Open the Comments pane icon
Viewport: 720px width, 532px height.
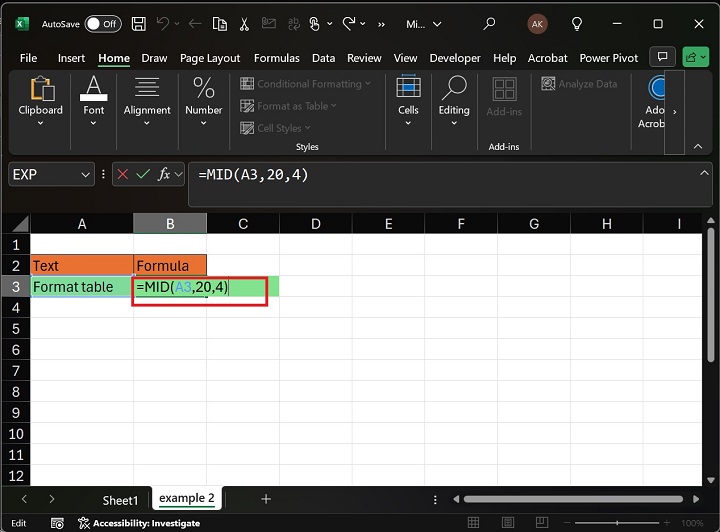[x=661, y=57]
